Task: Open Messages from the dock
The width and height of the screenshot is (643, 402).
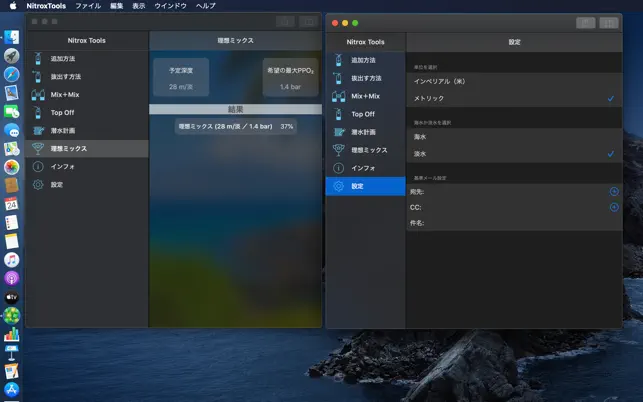Action: pos(11,130)
